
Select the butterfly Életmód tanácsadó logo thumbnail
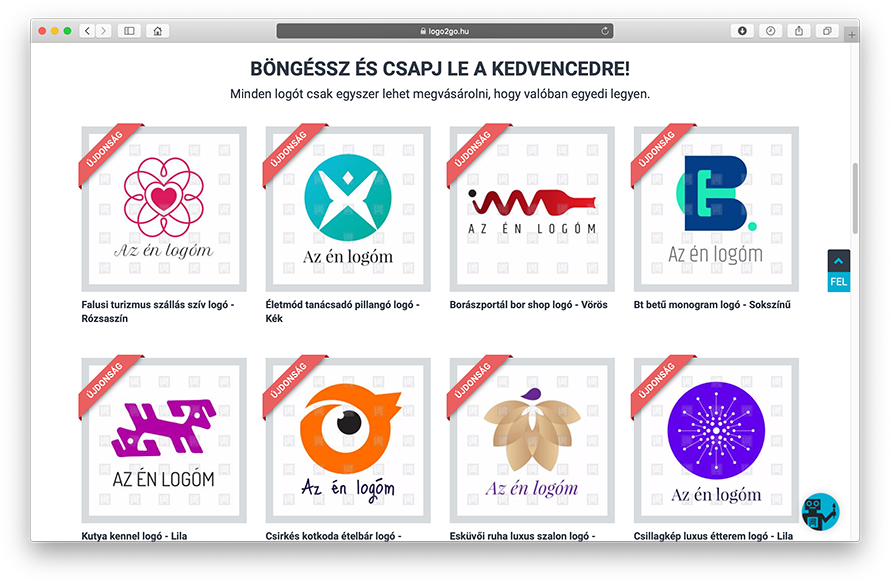pos(348,209)
